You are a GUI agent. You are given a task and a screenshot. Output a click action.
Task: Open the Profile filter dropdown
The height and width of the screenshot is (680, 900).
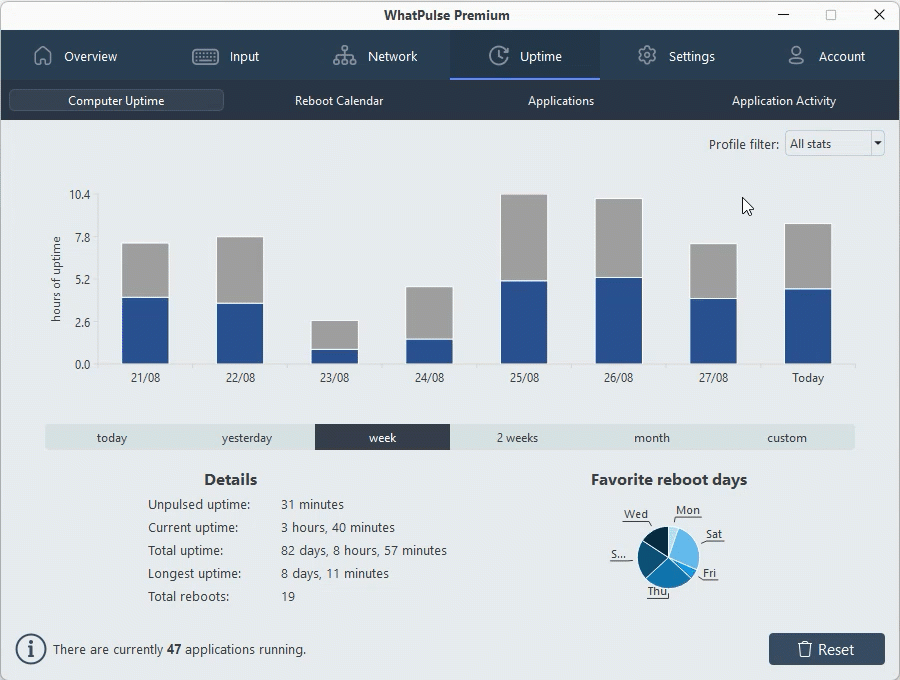pos(833,143)
